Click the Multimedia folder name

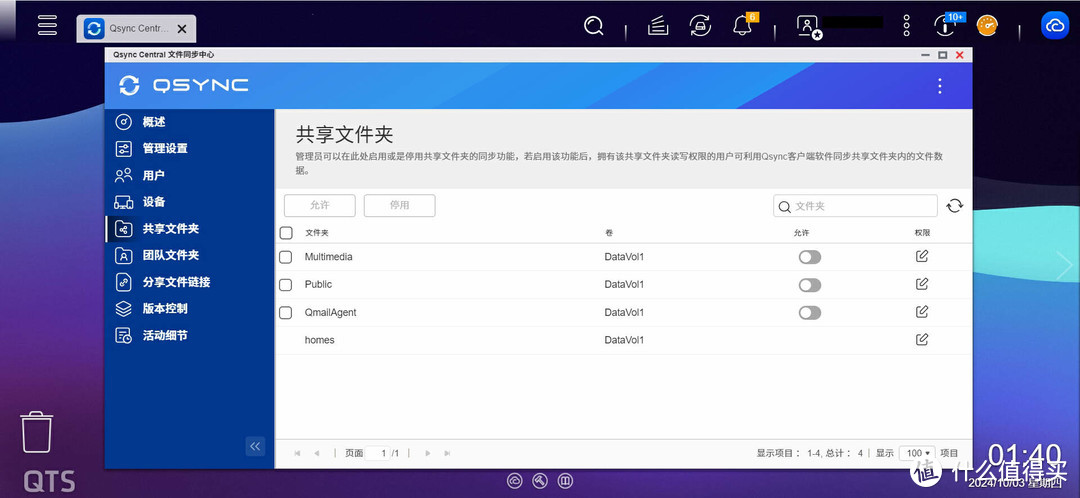pyautogui.click(x=329, y=257)
